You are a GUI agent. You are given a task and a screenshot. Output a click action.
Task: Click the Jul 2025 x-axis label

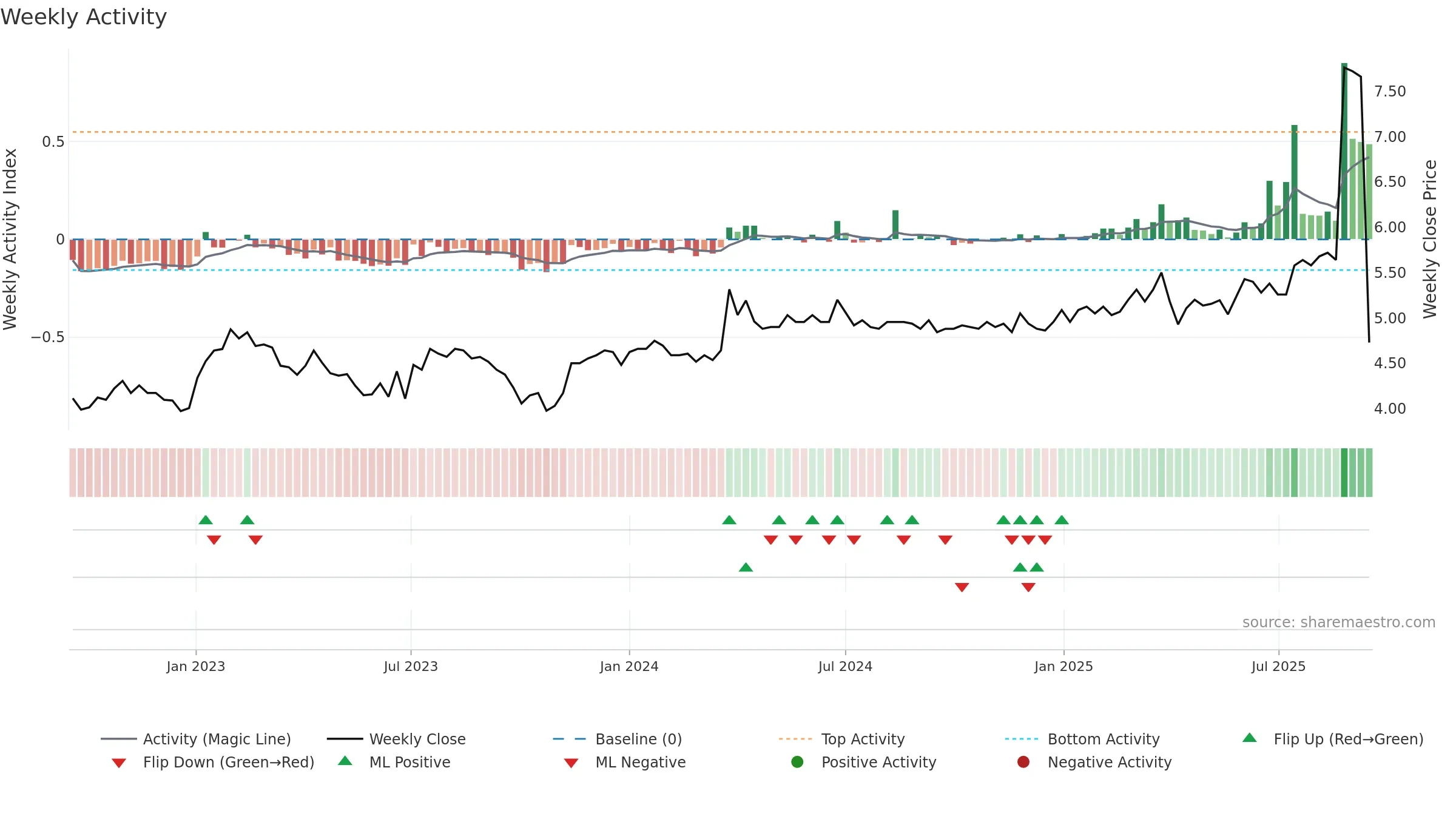[x=1278, y=666]
